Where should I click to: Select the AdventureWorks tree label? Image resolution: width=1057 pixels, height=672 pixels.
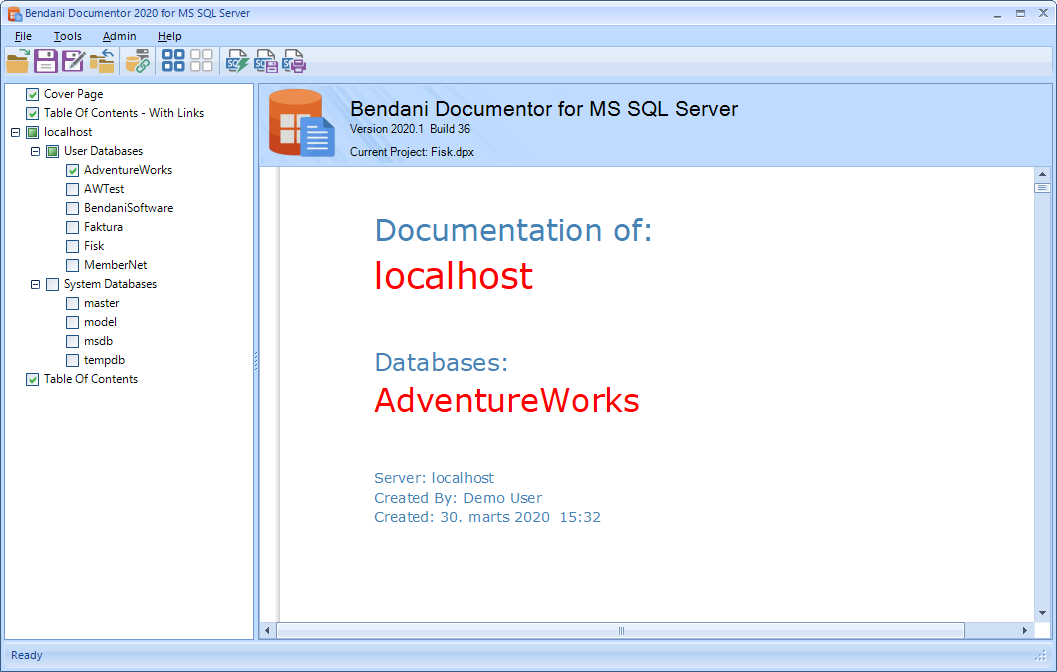128,170
